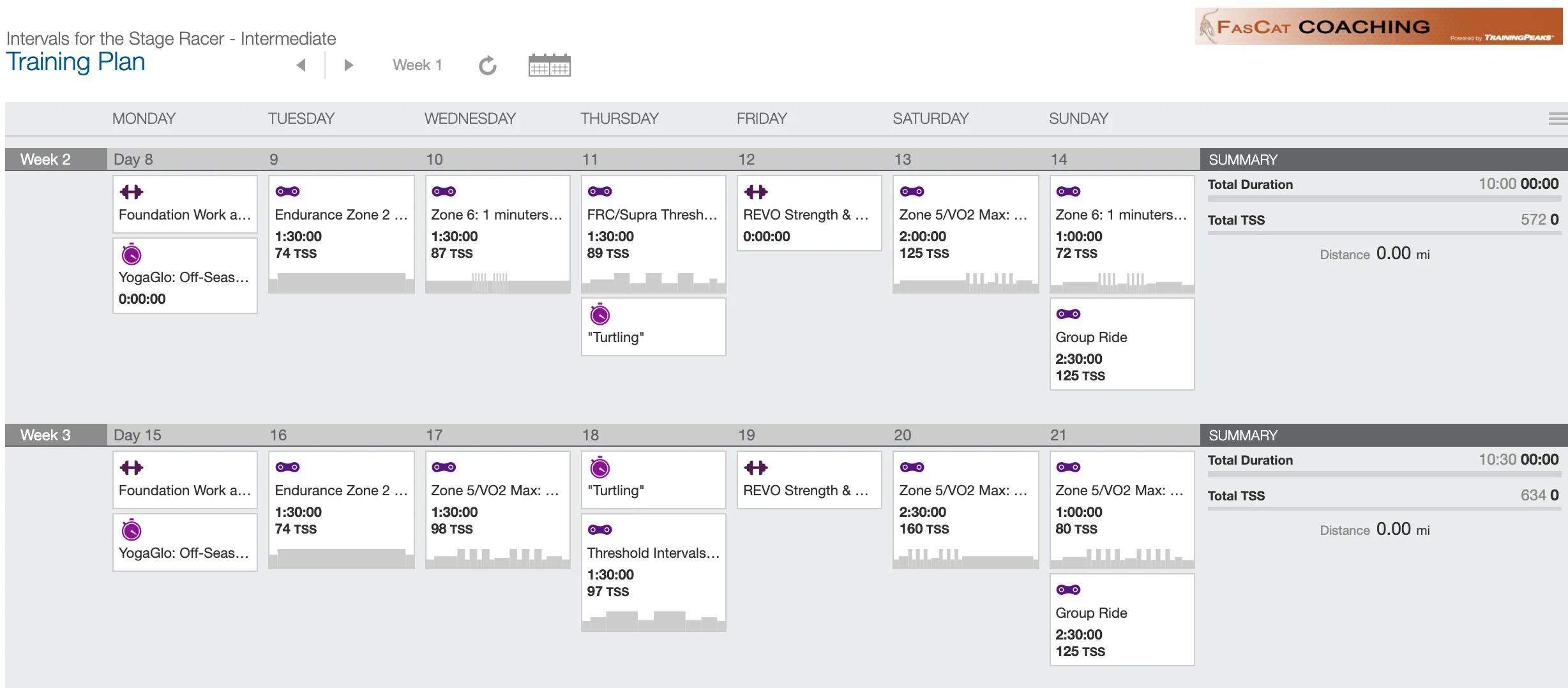Click the dumbbell icon on Day 19 REVO Strength
The image size is (1568, 688).
click(x=756, y=468)
